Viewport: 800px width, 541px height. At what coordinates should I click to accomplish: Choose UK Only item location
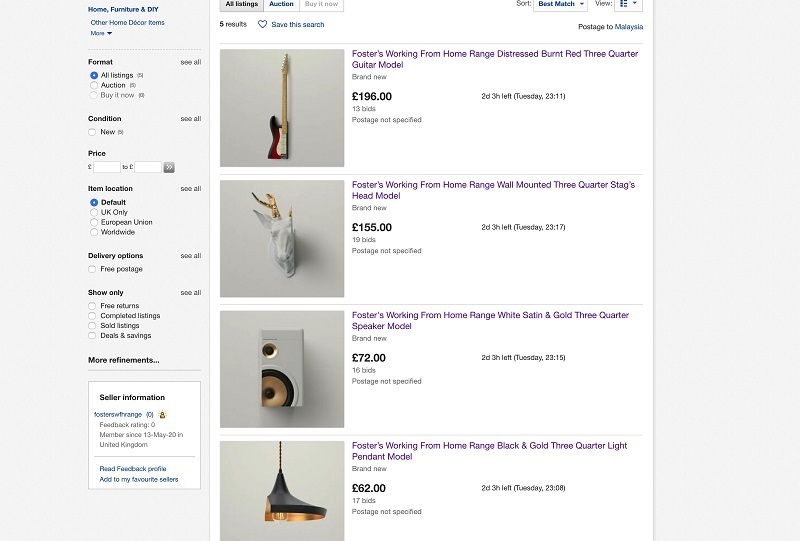(x=94, y=212)
